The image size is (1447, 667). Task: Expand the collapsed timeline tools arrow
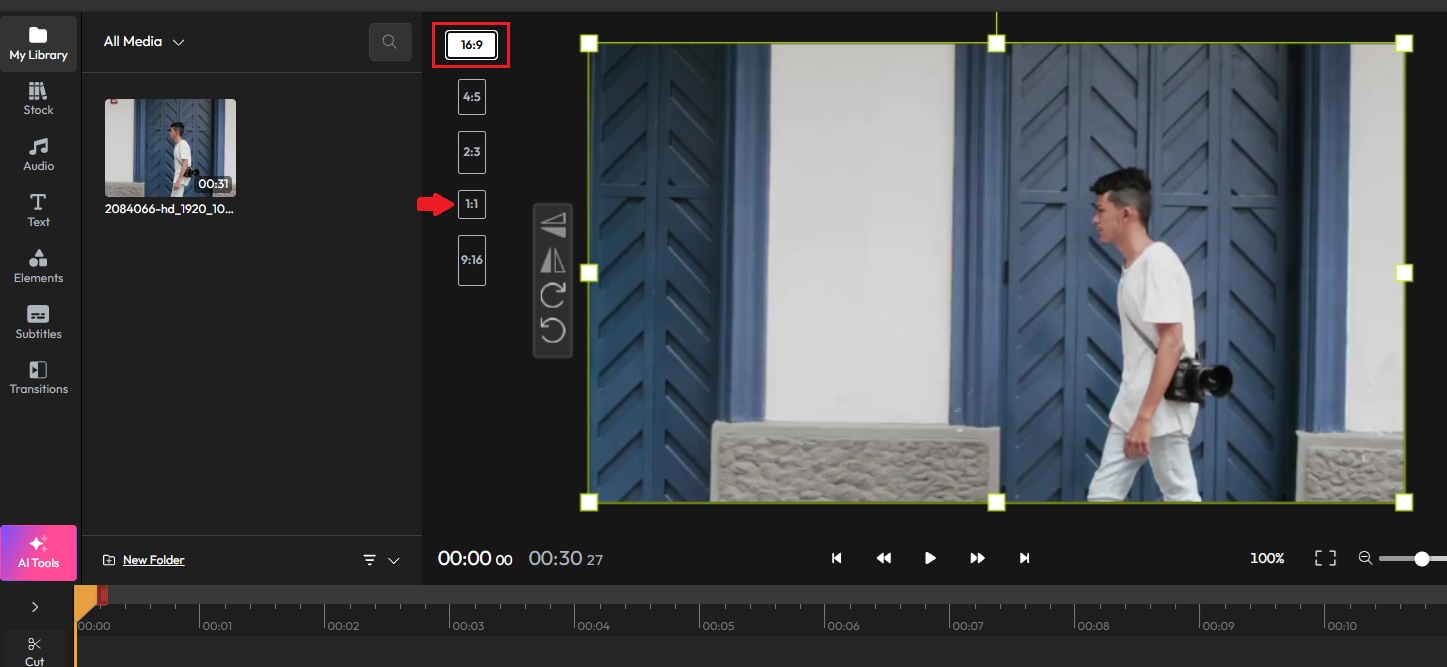click(x=35, y=607)
